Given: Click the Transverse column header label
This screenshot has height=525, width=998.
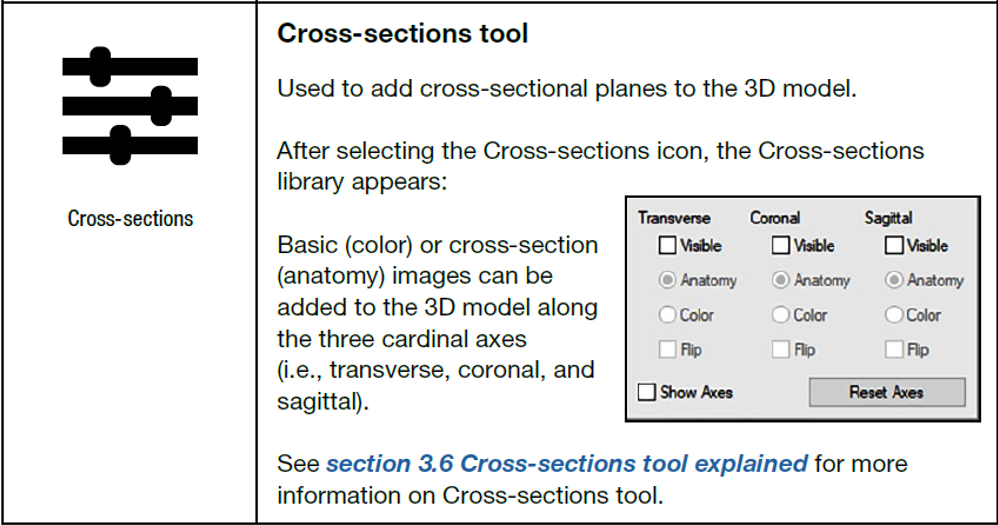Looking at the screenshot, I should tap(674, 218).
